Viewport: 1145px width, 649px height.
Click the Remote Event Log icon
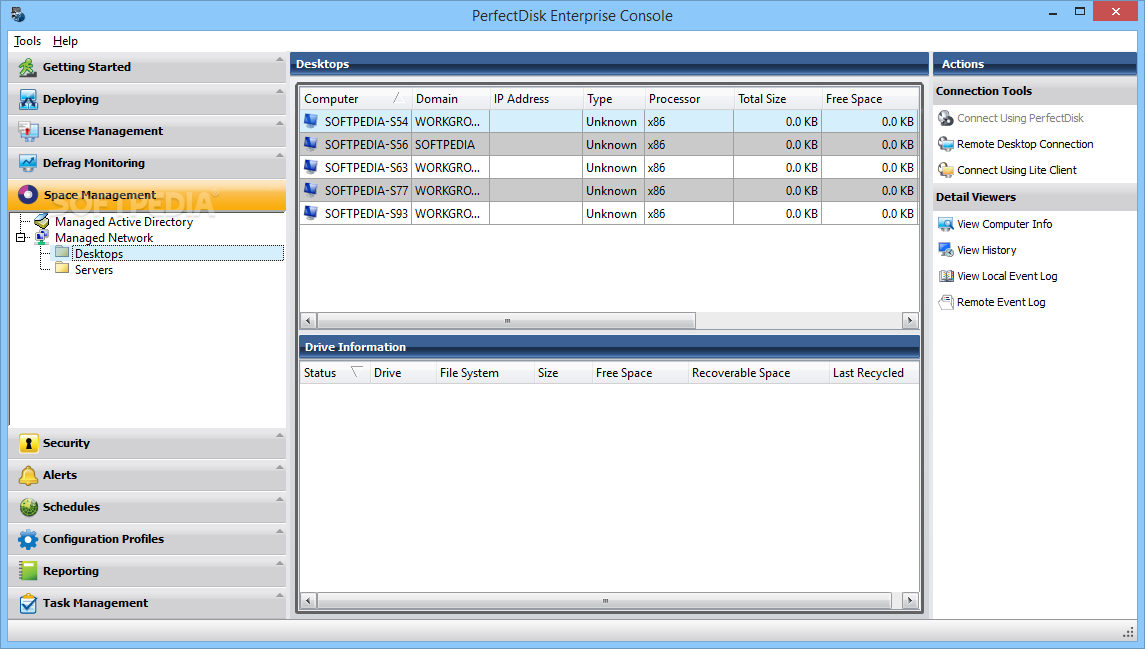pyautogui.click(x=946, y=302)
